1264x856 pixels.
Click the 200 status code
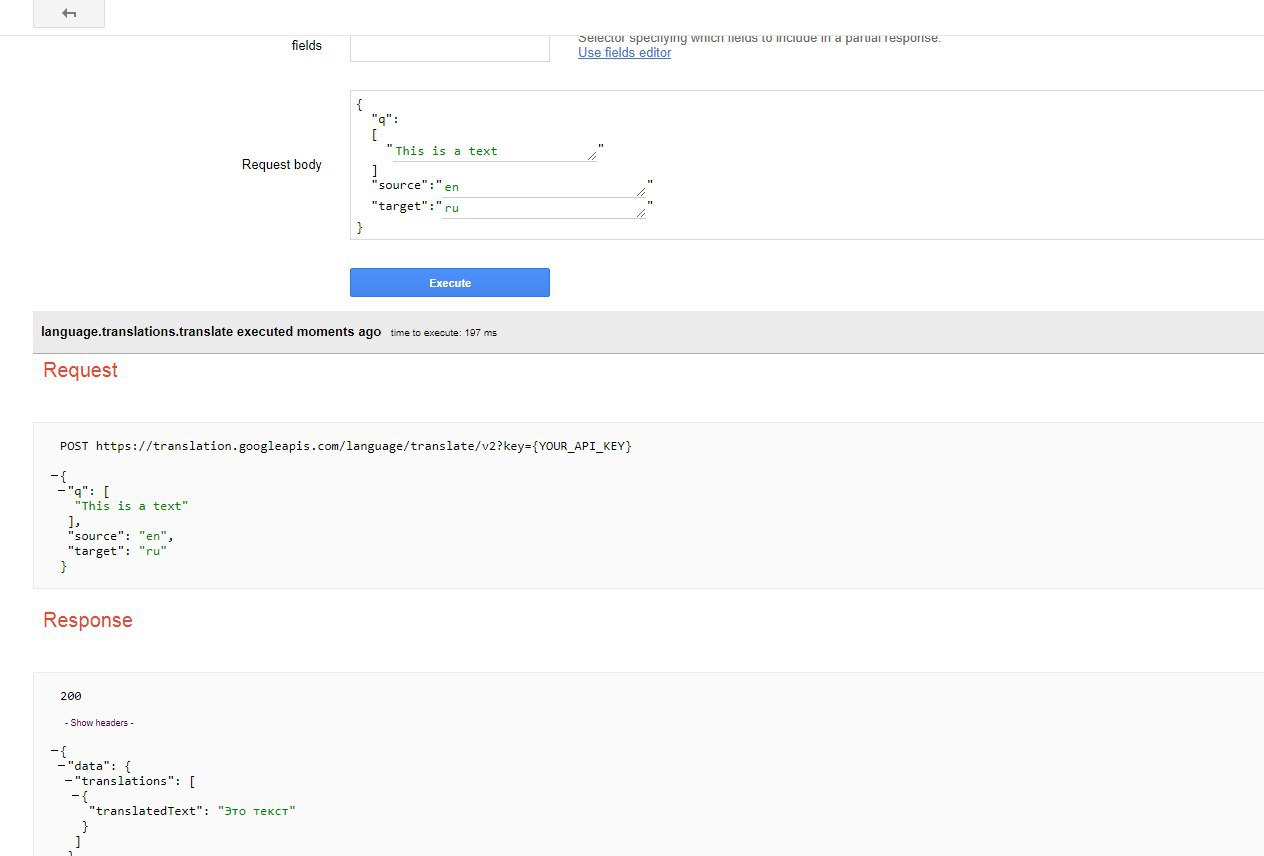(71, 696)
